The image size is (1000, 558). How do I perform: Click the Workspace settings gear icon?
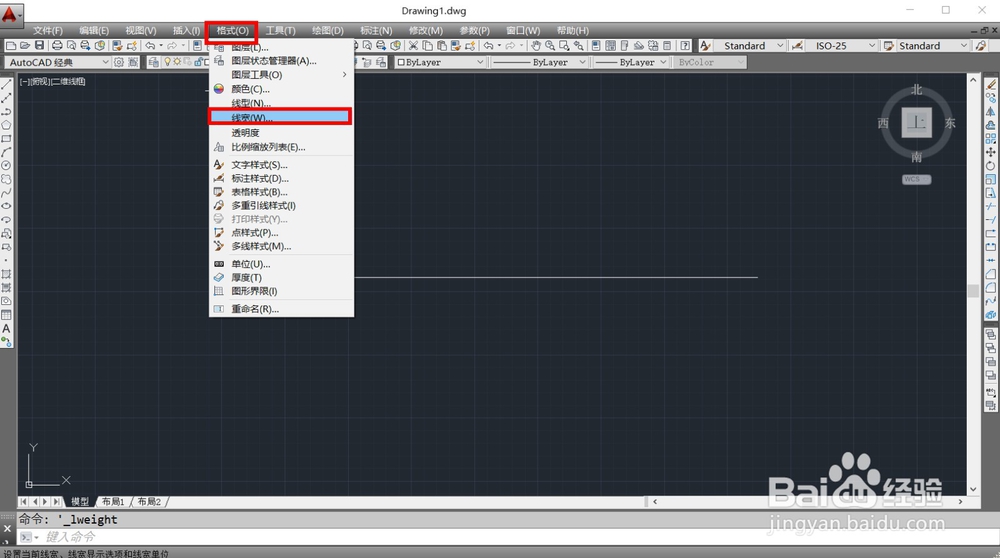[119, 62]
